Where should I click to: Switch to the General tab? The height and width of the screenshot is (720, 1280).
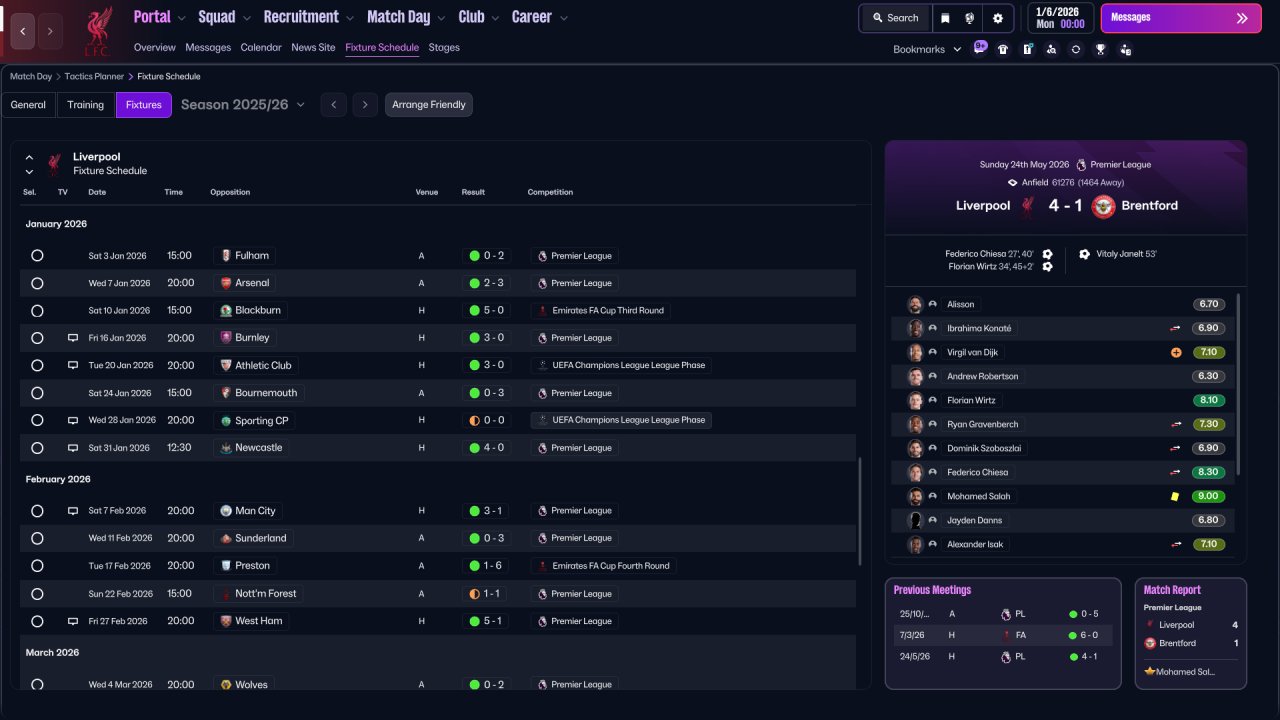coord(28,105)
